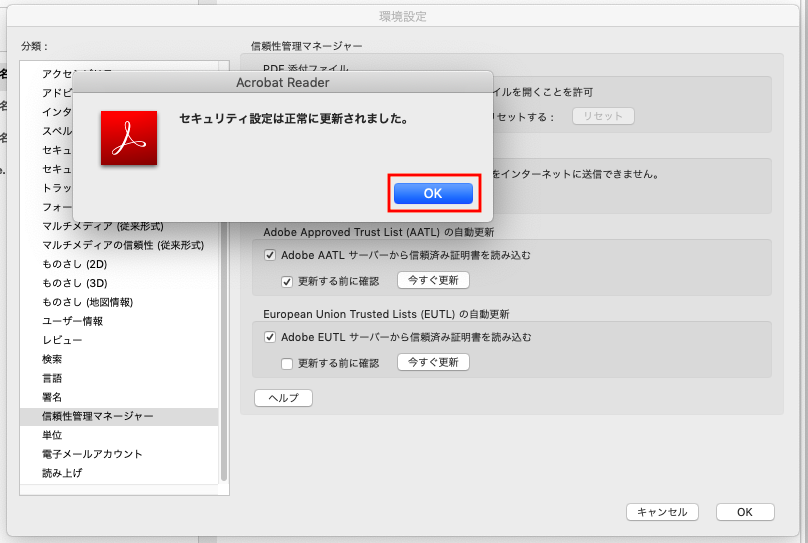Select 読み上げ category
Viewport: 808px width, 543px height.
click(119, 473)
